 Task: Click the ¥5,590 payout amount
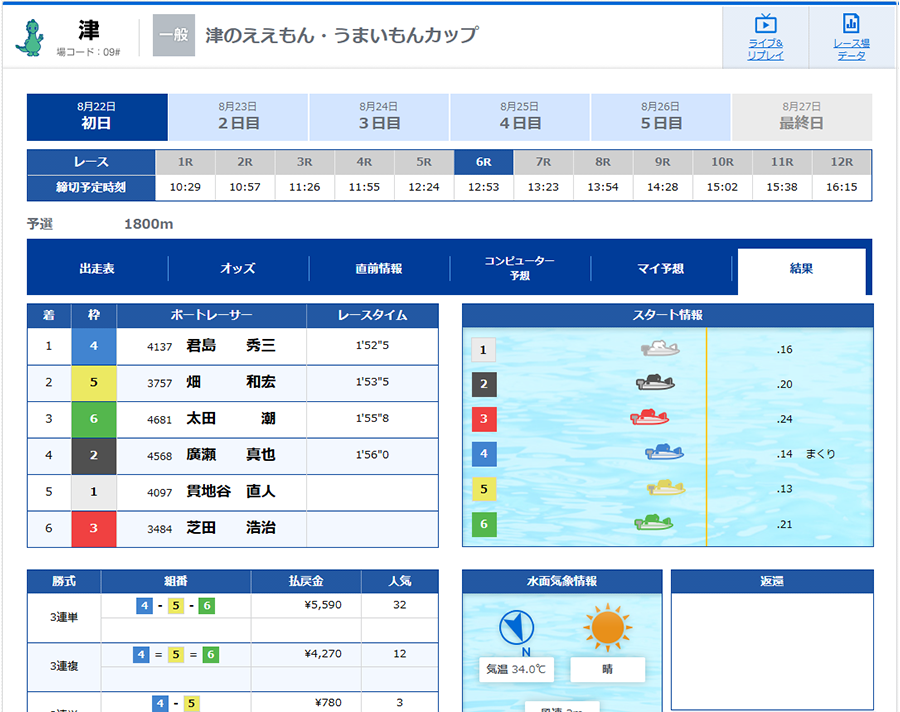pyautogui.click(x=323, y=605)
